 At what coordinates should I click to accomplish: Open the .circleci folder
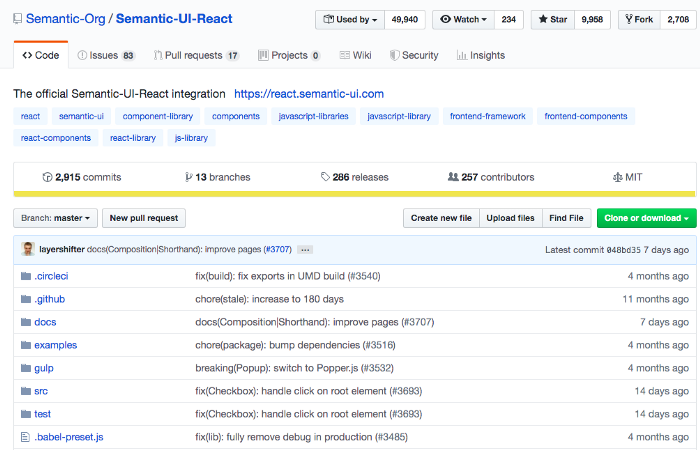click(51, 276)
